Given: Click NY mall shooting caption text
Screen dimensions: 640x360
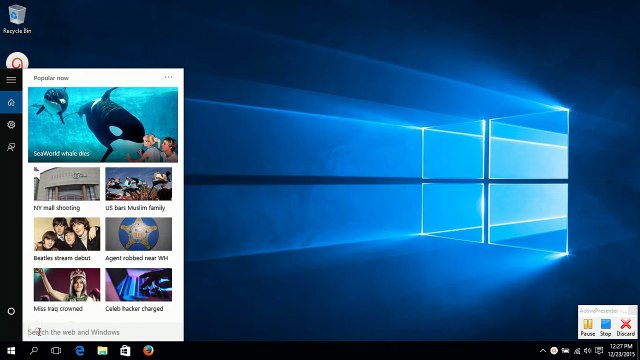Looking at the screenshot, I should [57, 208].
